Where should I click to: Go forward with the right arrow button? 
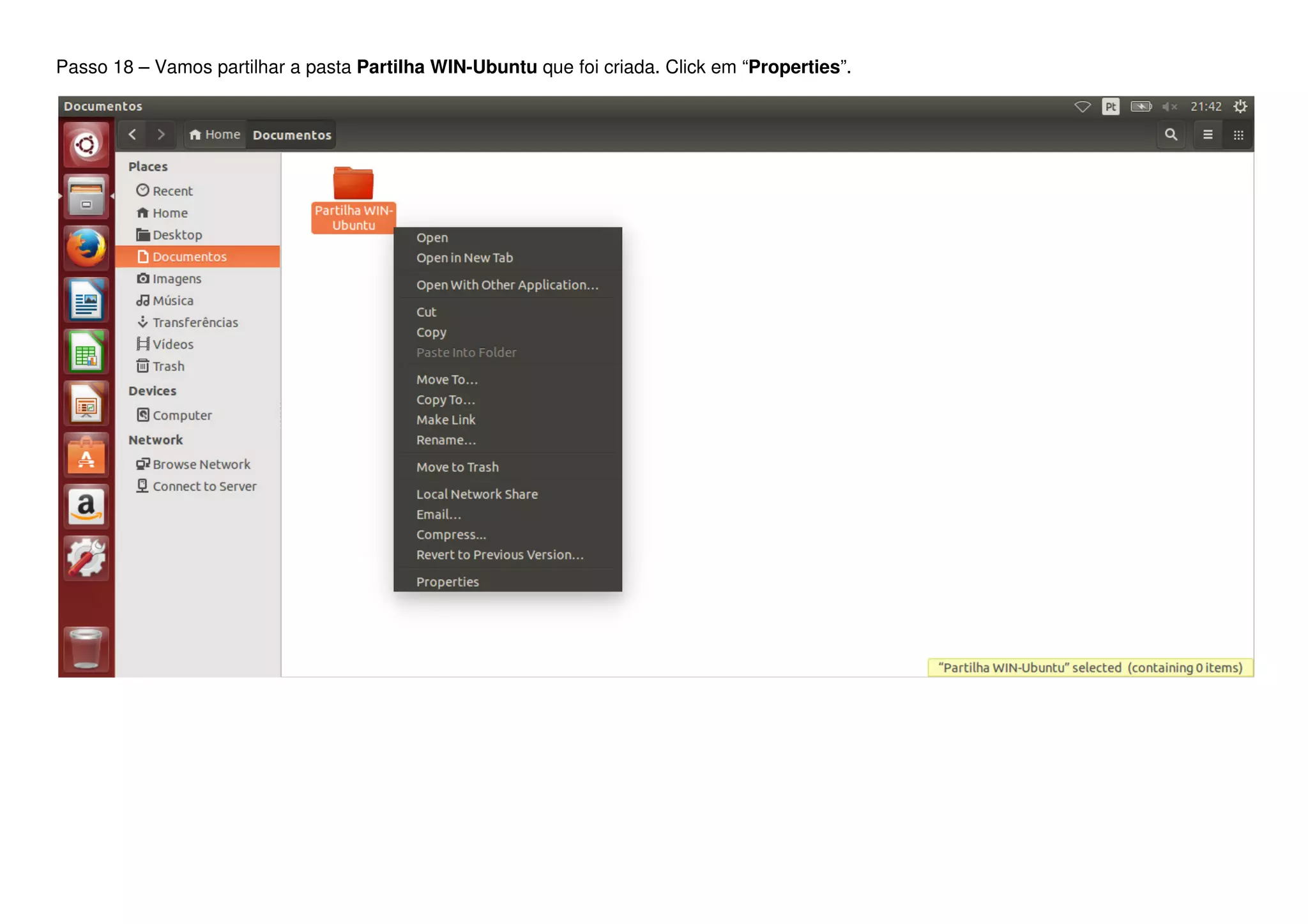pyautogui.click(x=160, y=135)
